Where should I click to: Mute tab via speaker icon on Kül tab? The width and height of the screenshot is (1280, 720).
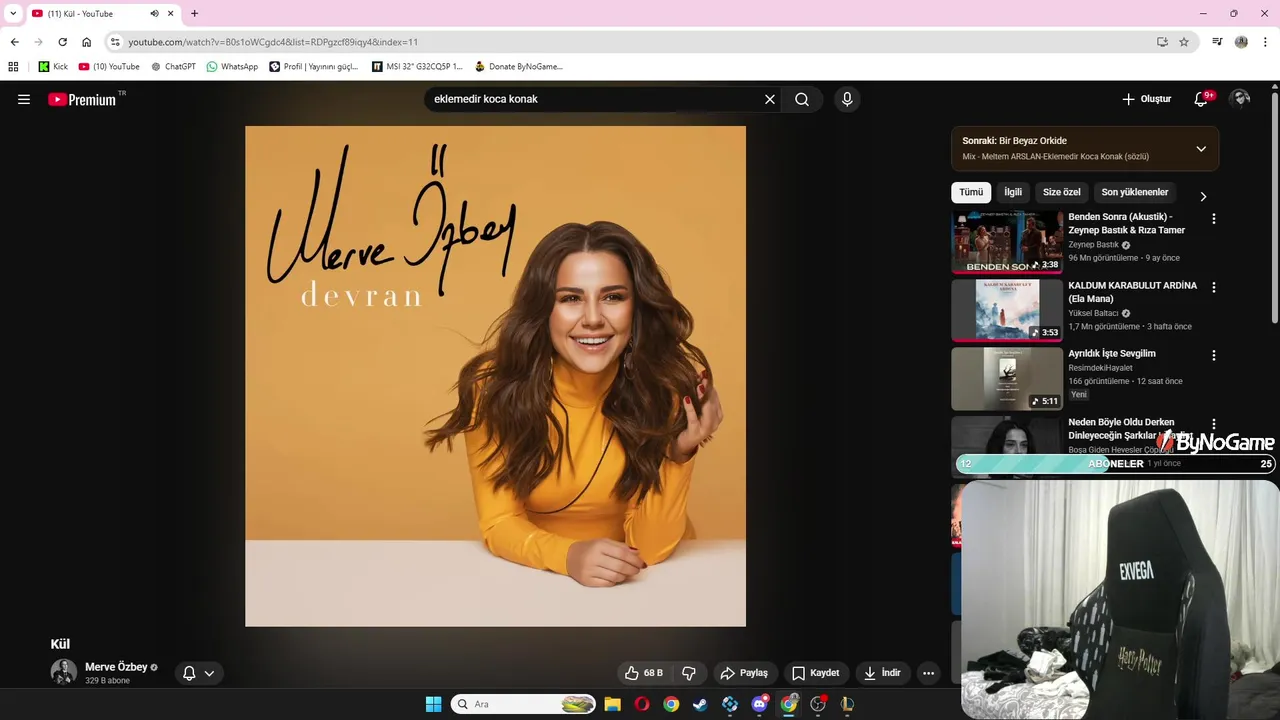(155, 14)
